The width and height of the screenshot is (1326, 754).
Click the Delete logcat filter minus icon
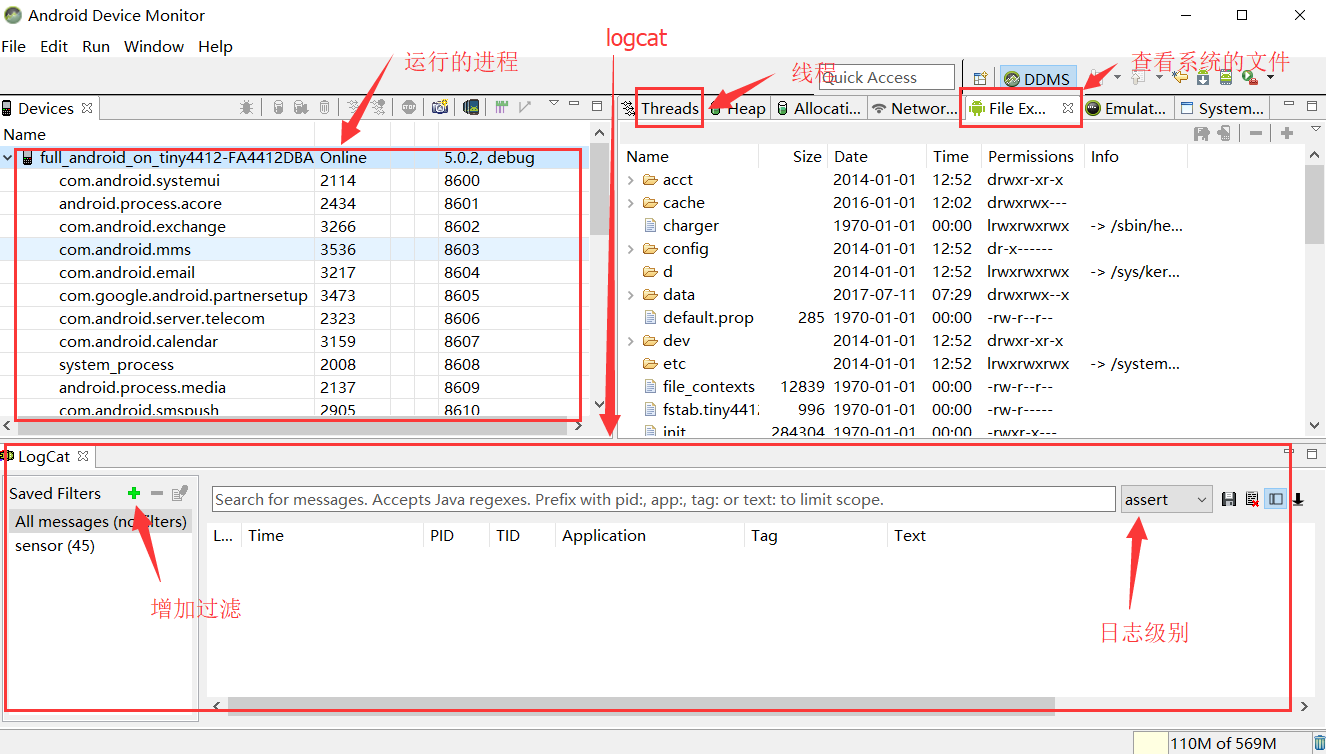pos(157,493)
